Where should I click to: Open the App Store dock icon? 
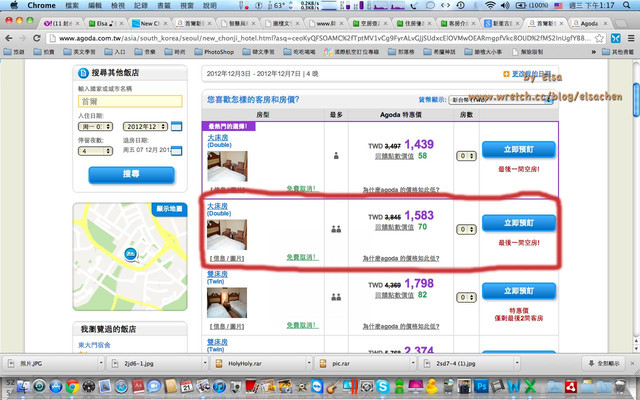[x=56, y=386]
